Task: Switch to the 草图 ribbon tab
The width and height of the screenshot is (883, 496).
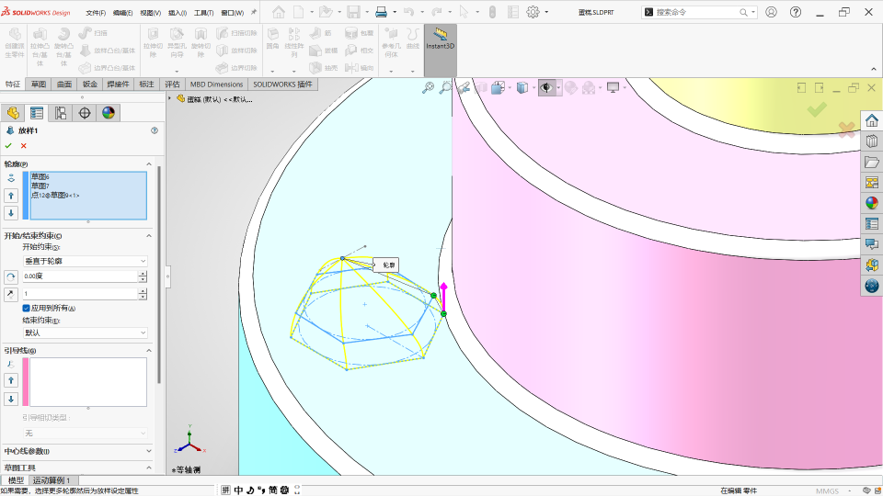Action: (38, 84)
